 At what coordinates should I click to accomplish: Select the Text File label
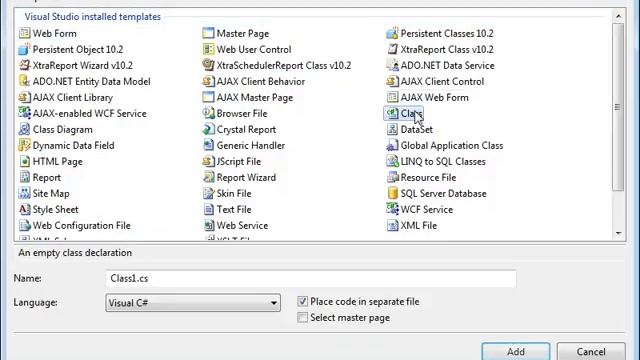pyautogui.click(x=234, y=209)
